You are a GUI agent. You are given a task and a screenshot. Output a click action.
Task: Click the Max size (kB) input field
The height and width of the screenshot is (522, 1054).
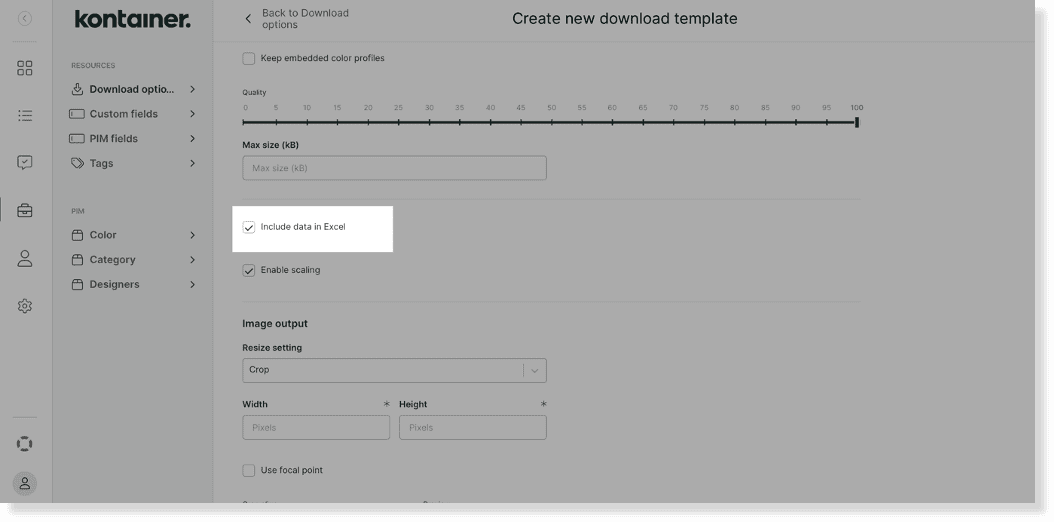coord(394,168)
